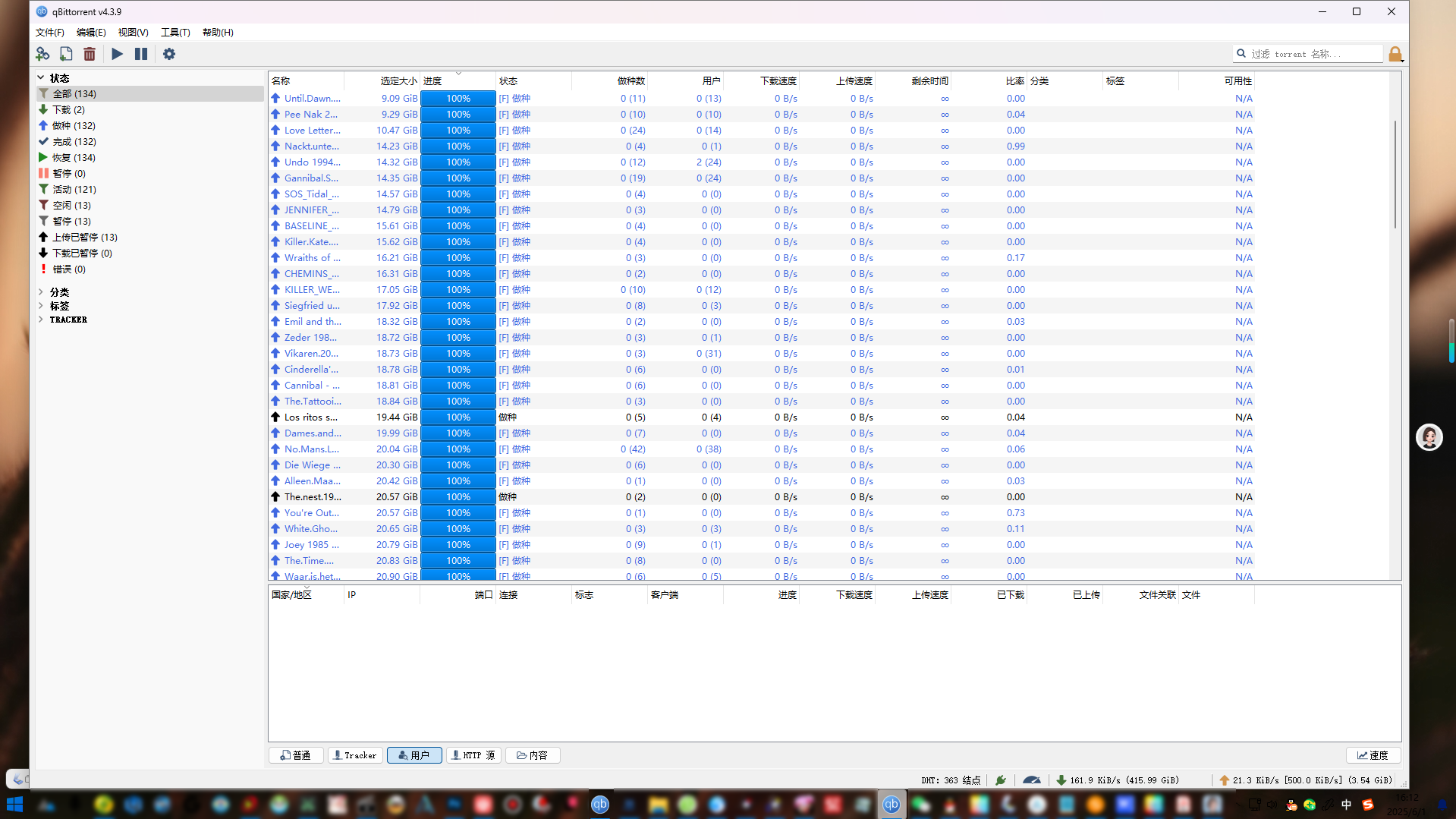Click the 100% progress bar of Undo 1994
Screen dimensions: 1456x819
click(x=458, y=162)
